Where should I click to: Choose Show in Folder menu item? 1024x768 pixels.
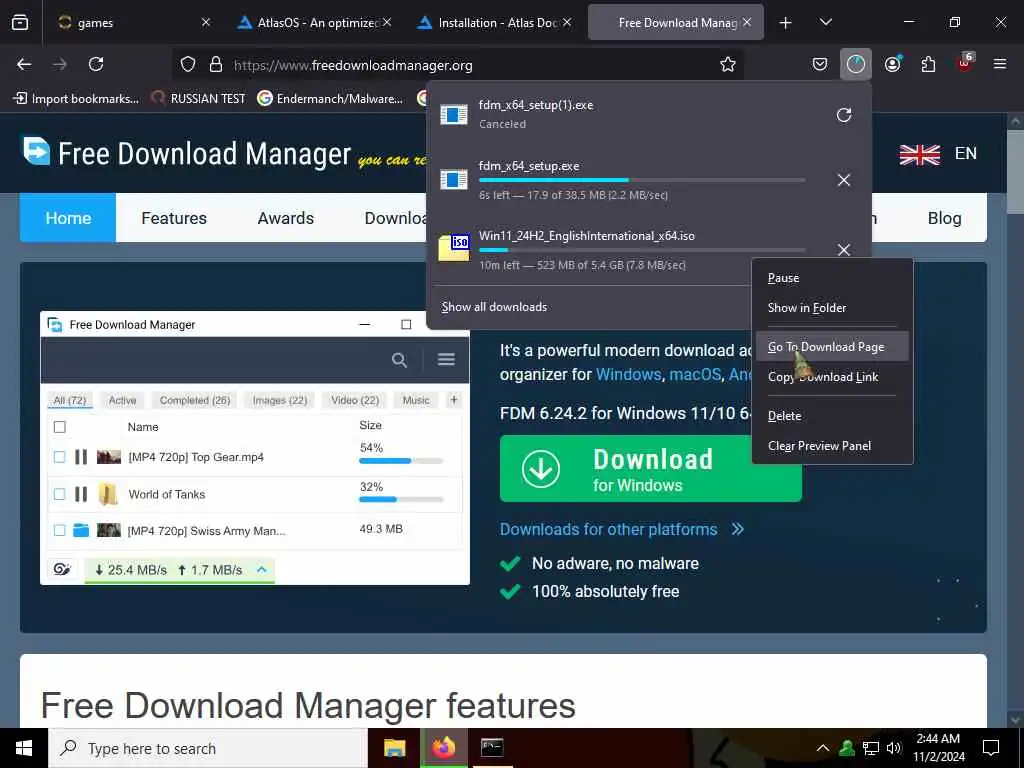pyautogui.click(x=832, y=308)
